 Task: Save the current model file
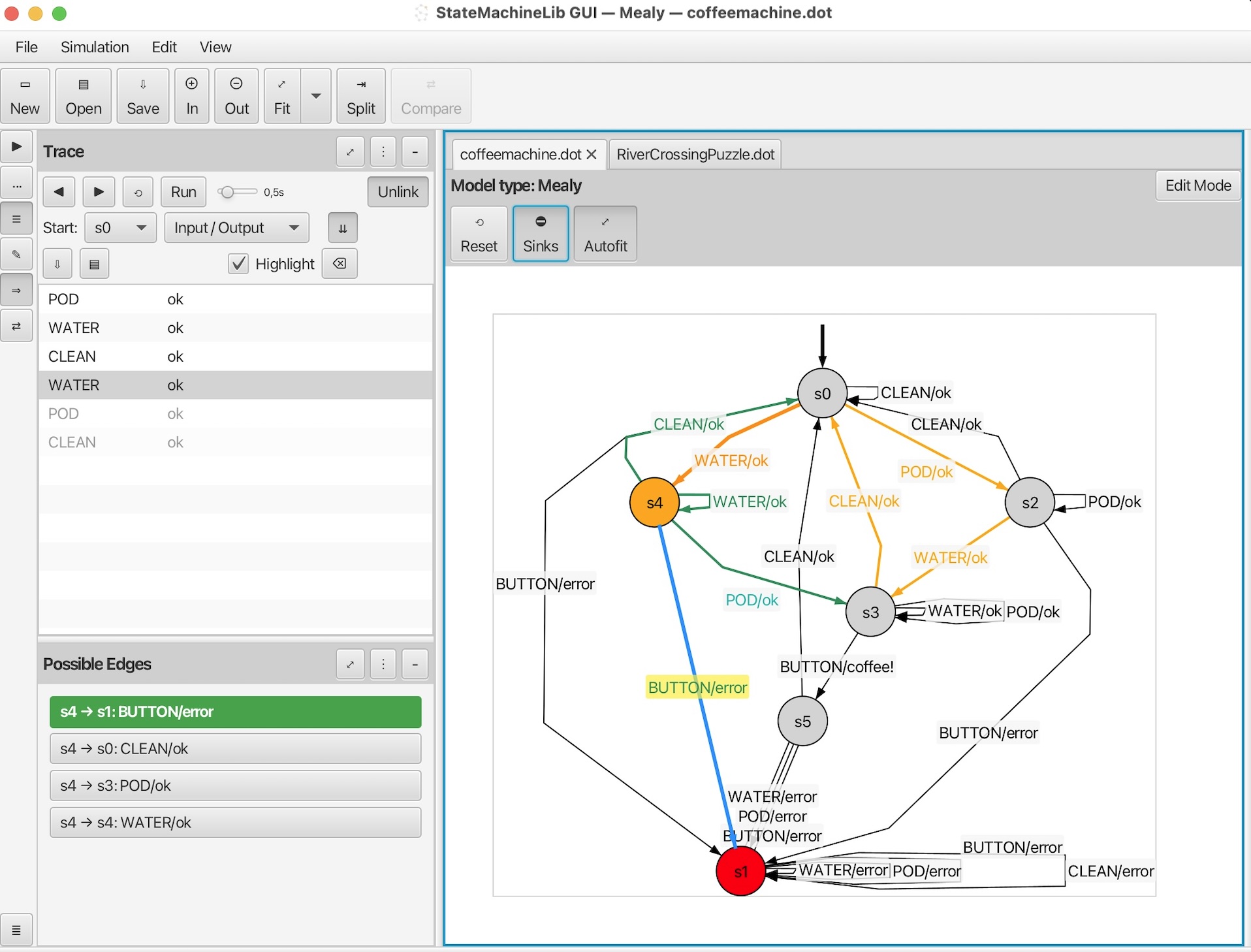[x=143, y=96]
